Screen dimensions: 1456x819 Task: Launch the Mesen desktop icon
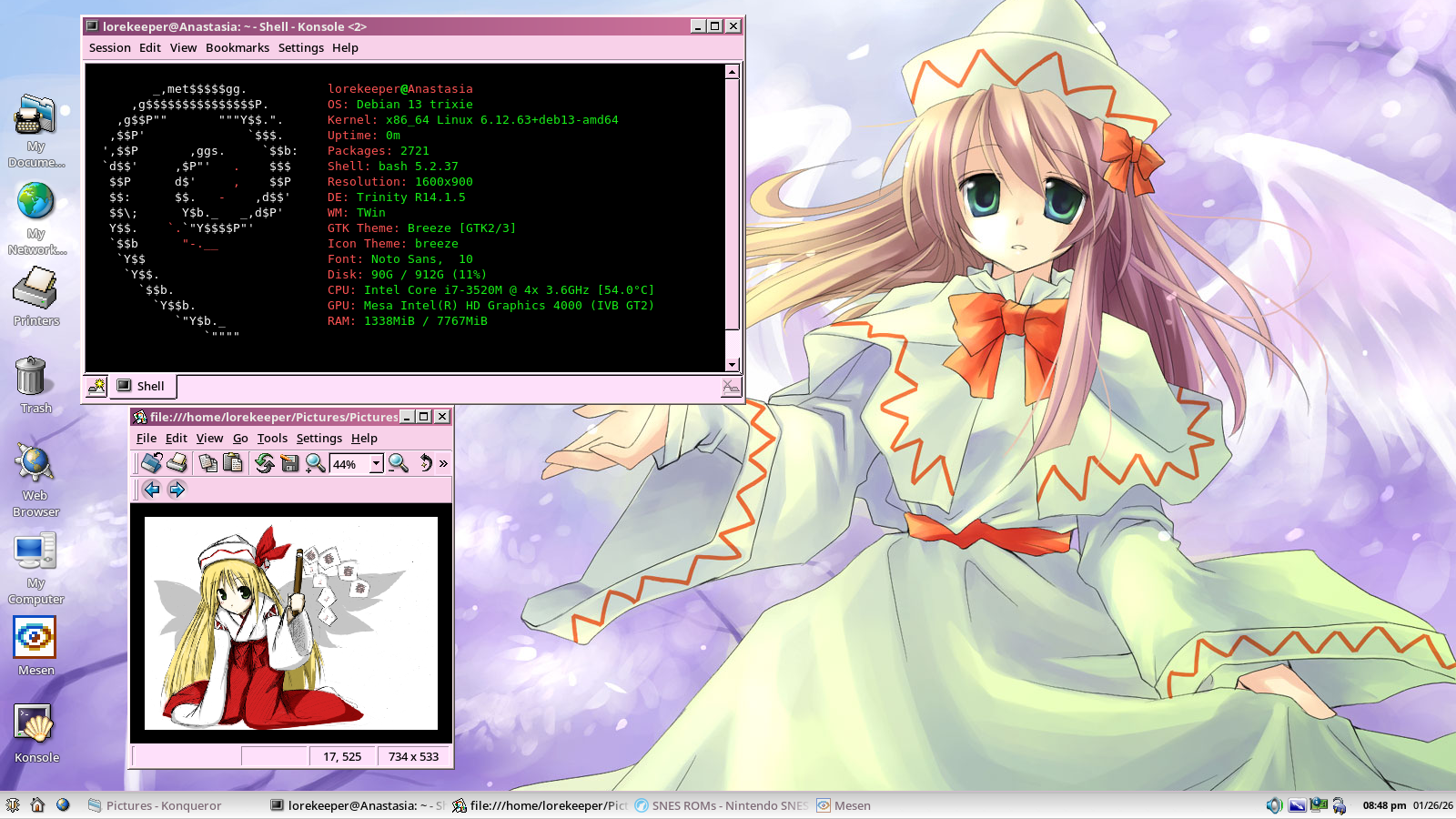click(35, 646)
